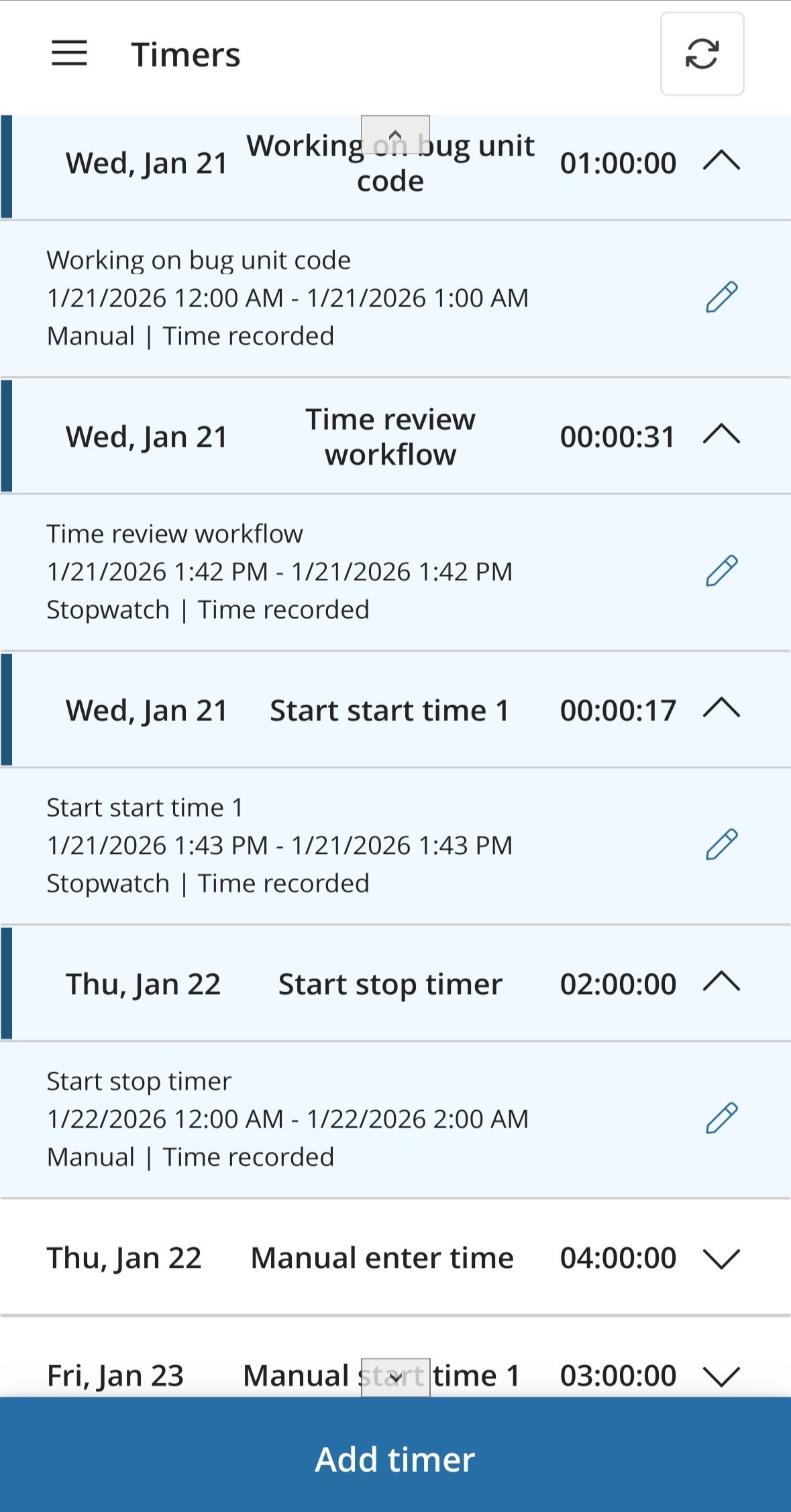Click the Time review workflow entry details

pyautogui.click(x=279, y=572)
